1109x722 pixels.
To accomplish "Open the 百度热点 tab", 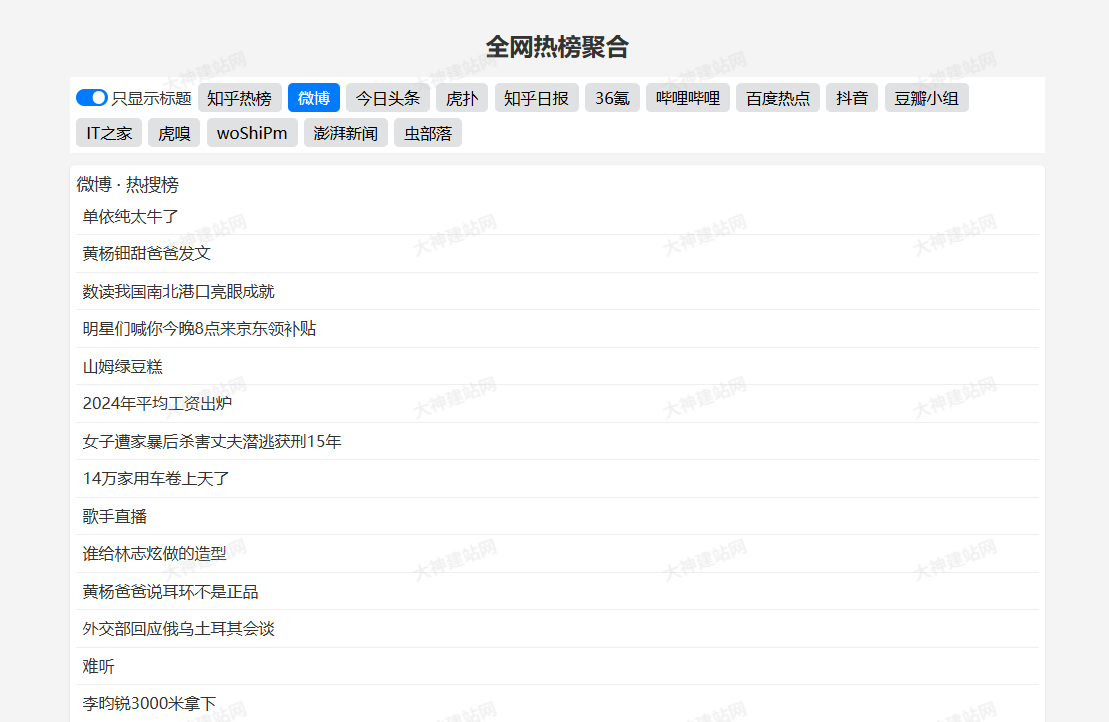I will tap(778, 98).
